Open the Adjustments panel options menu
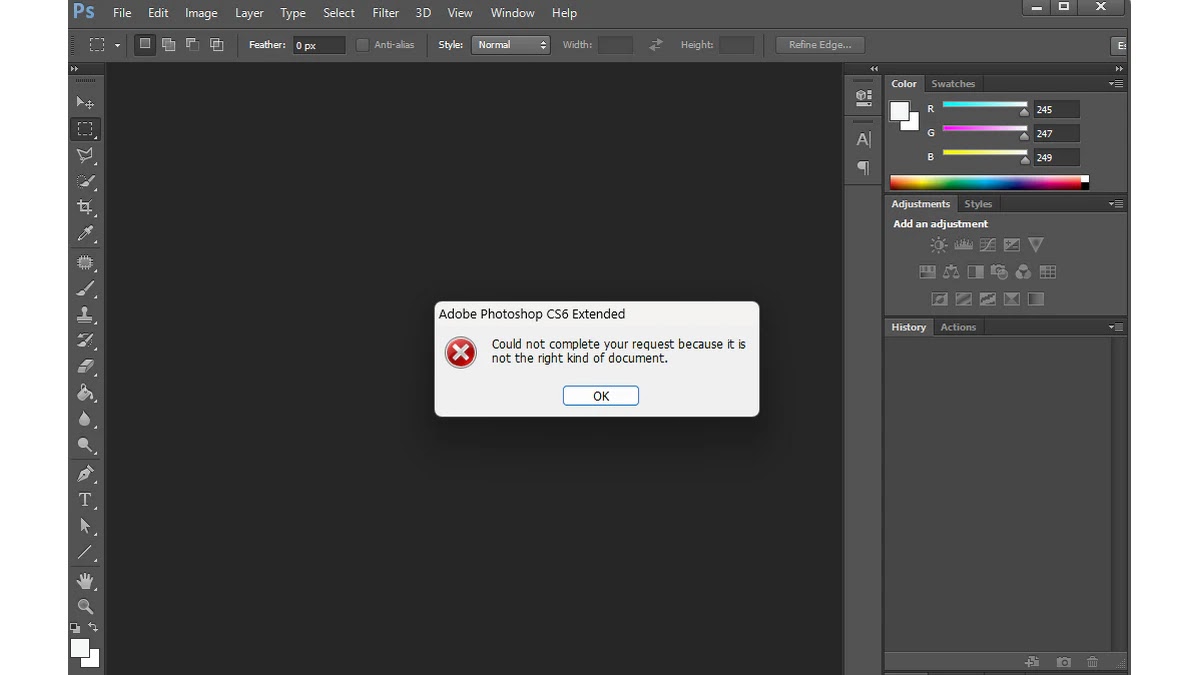 point(1116,204)
